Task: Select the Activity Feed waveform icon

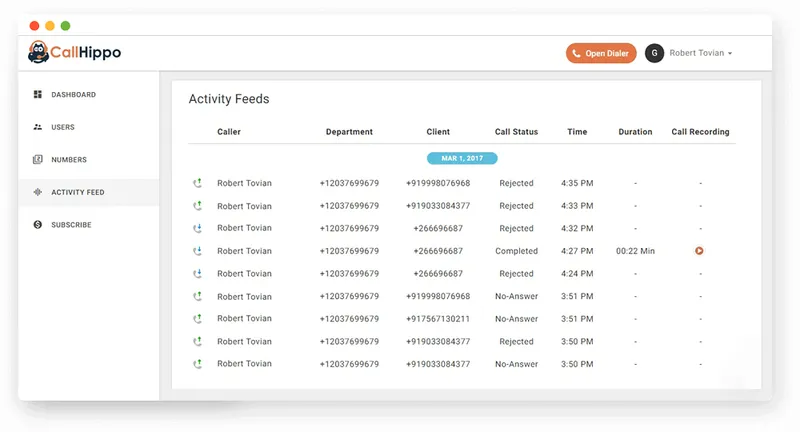Action: tap(38, 192)
